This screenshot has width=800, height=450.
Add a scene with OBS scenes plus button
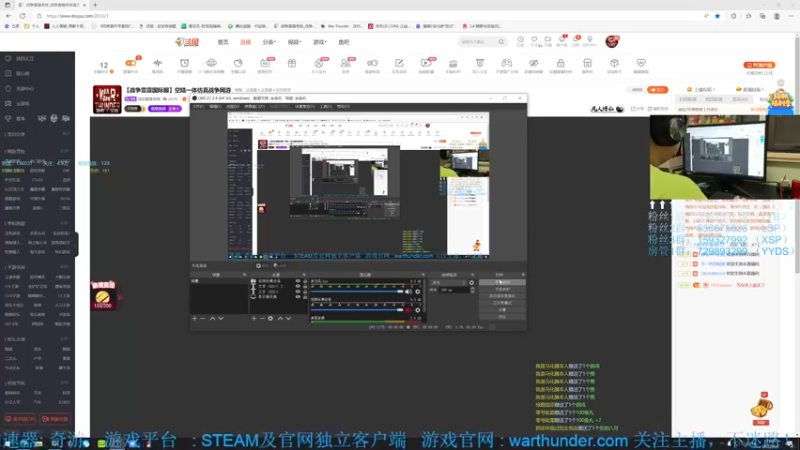[194, 318]
